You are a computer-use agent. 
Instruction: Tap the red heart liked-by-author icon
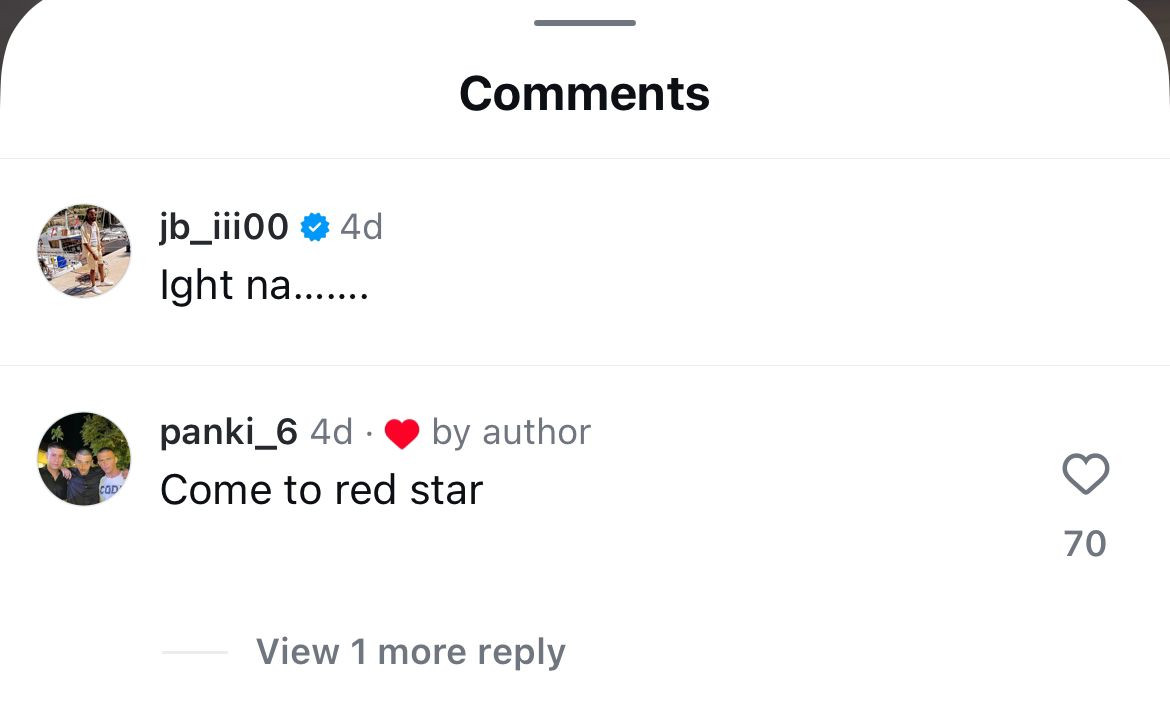point(402,433)
